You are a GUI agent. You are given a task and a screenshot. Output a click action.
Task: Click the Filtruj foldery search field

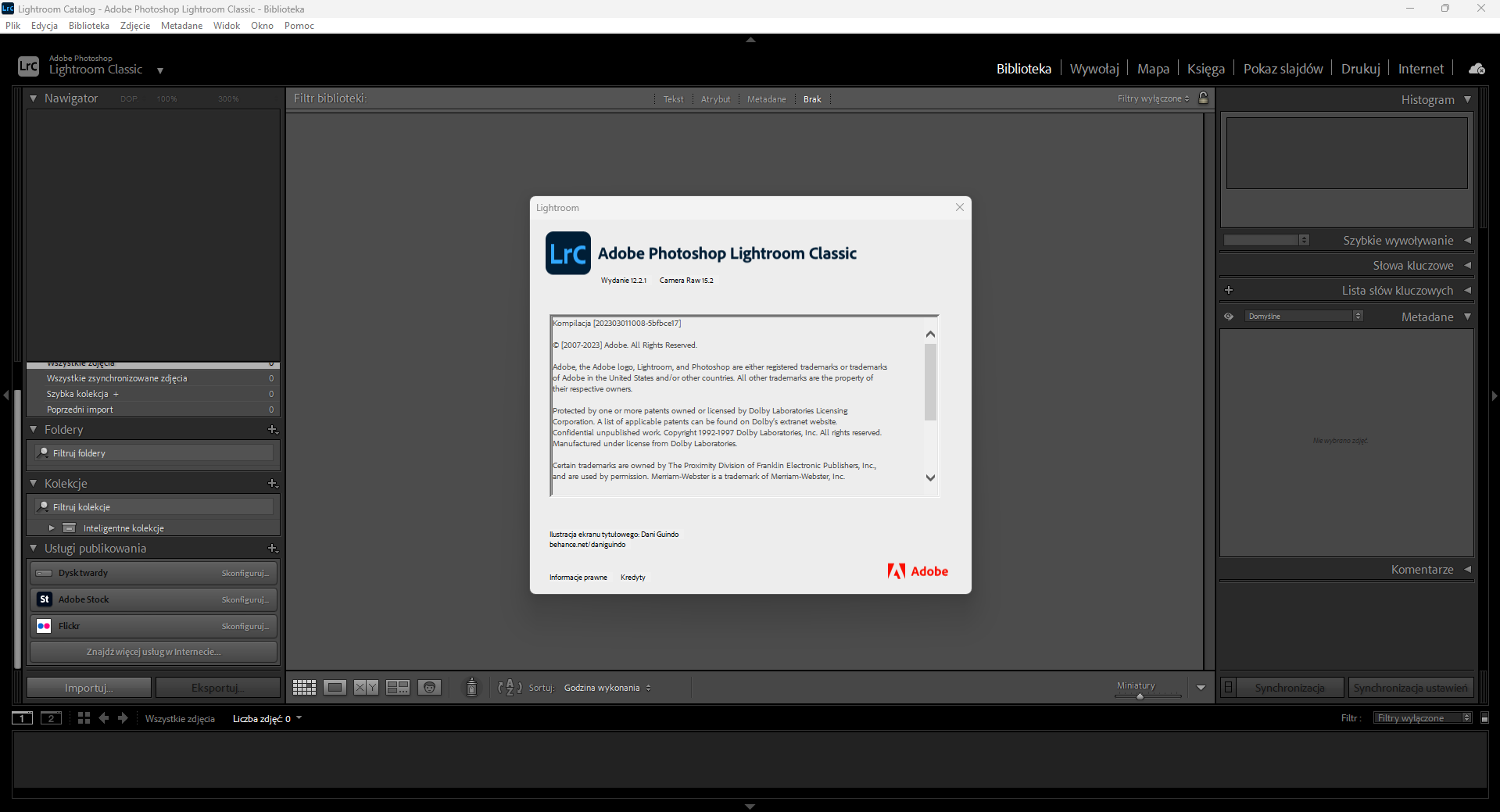(155, 453)
